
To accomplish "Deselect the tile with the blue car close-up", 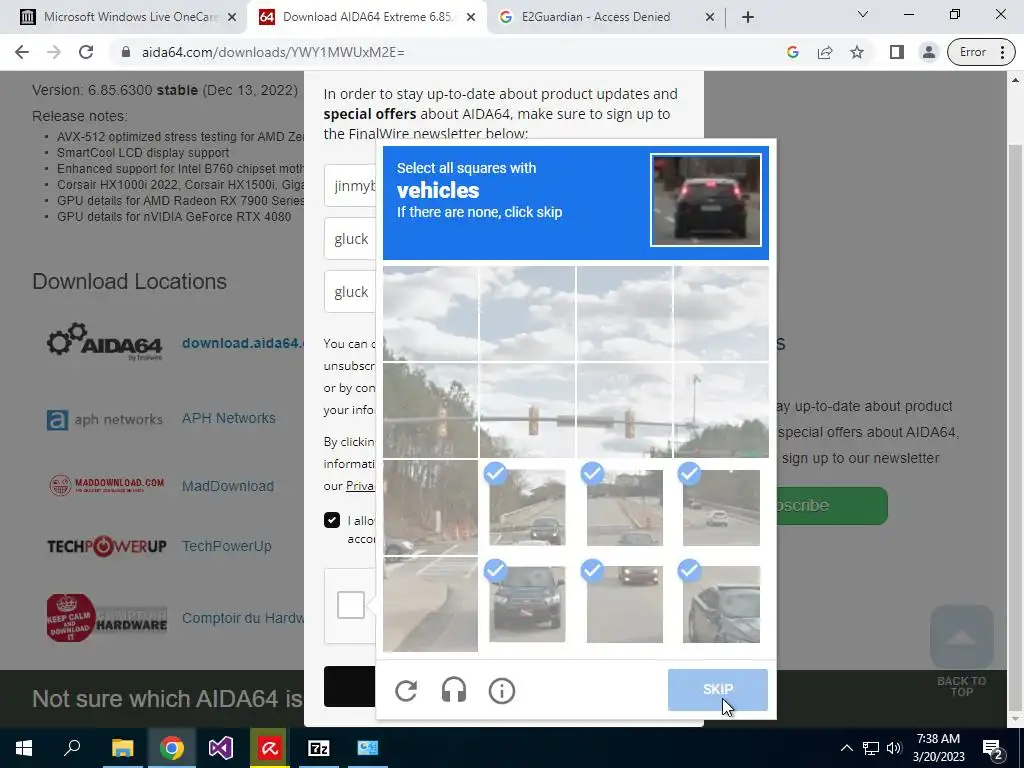I will coord(721,604).
